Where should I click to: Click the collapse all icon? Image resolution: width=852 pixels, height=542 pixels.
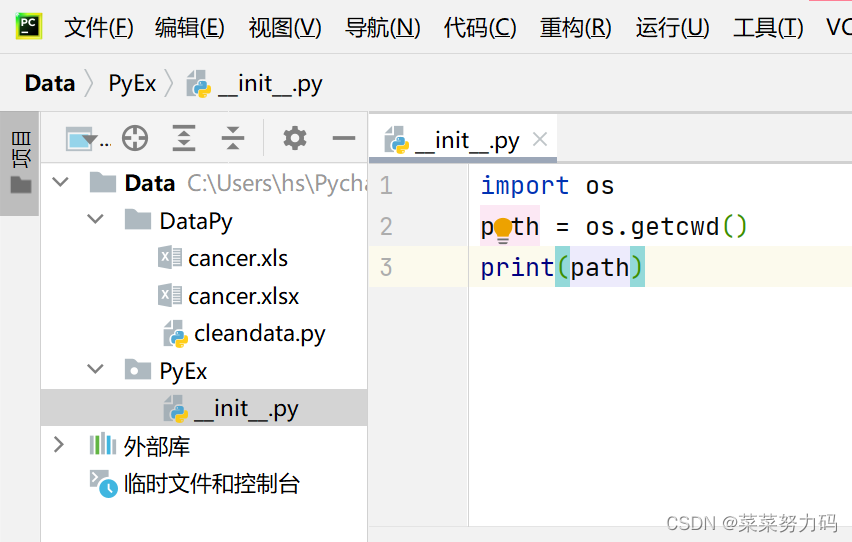(x=233, y=138)
